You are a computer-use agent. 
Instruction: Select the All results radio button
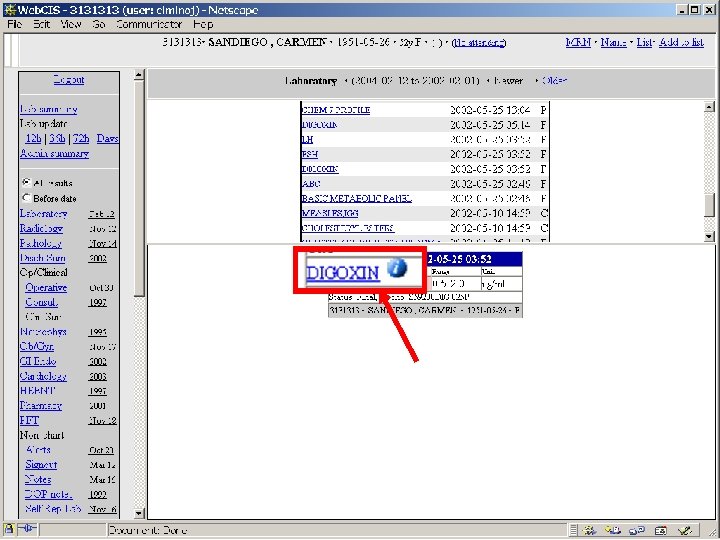pos(26,183)
